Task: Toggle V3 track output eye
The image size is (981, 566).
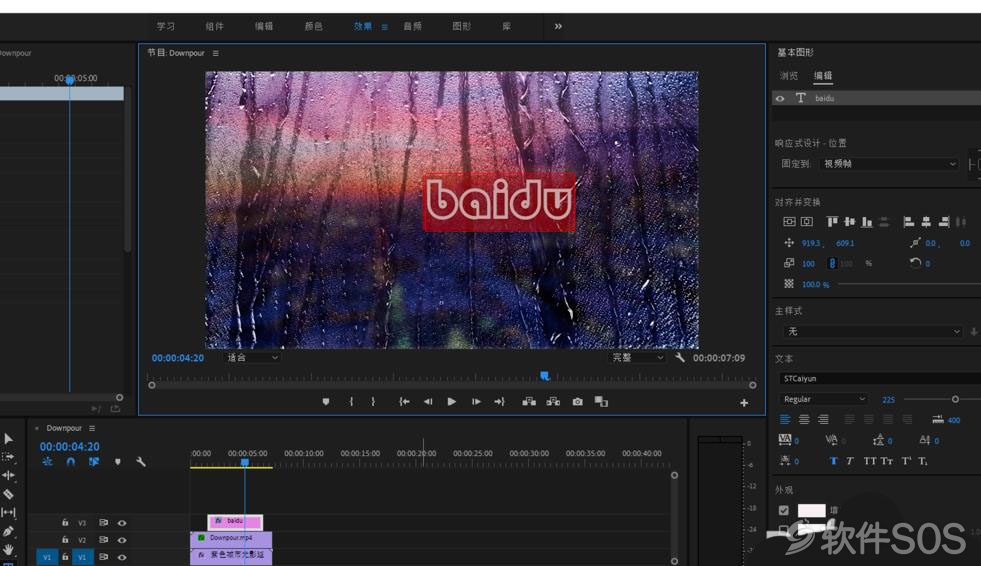Action: [122, 523]
